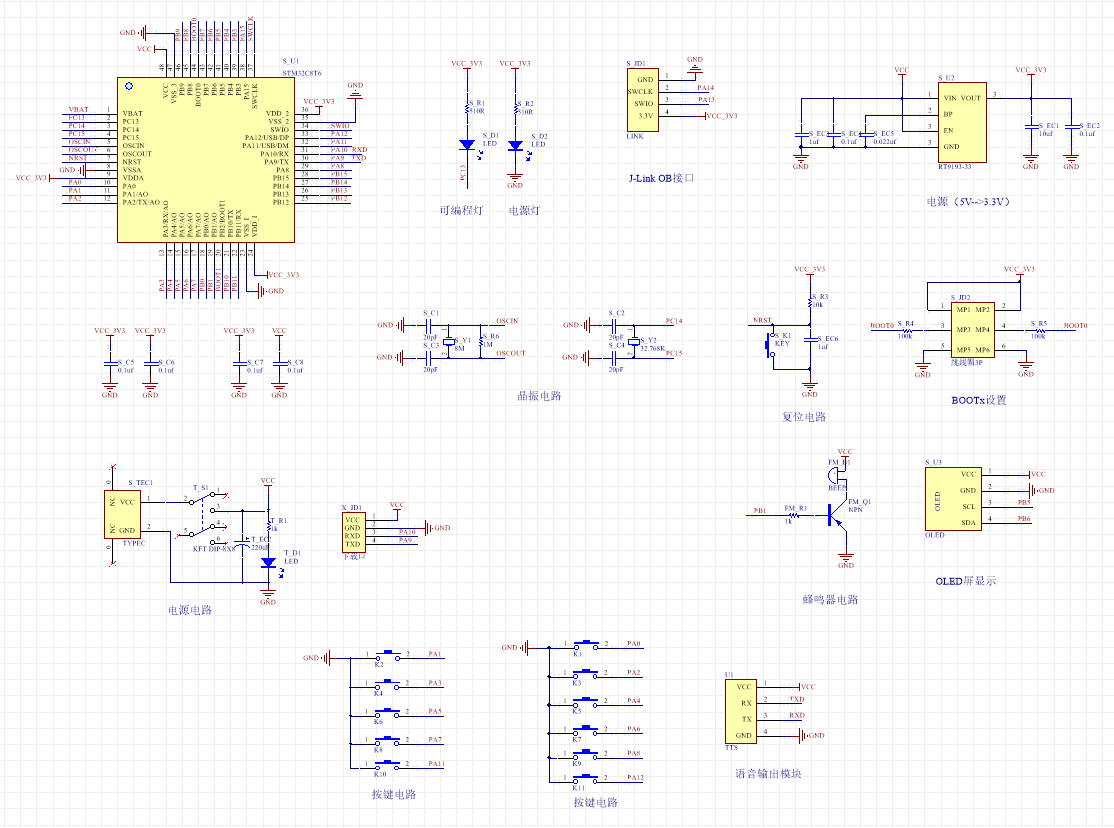The height and width of the screenshot is (828, 1114).
Task: Select the STM32C8T6 microcontroller chip body
Action: [x=205, y=160]
